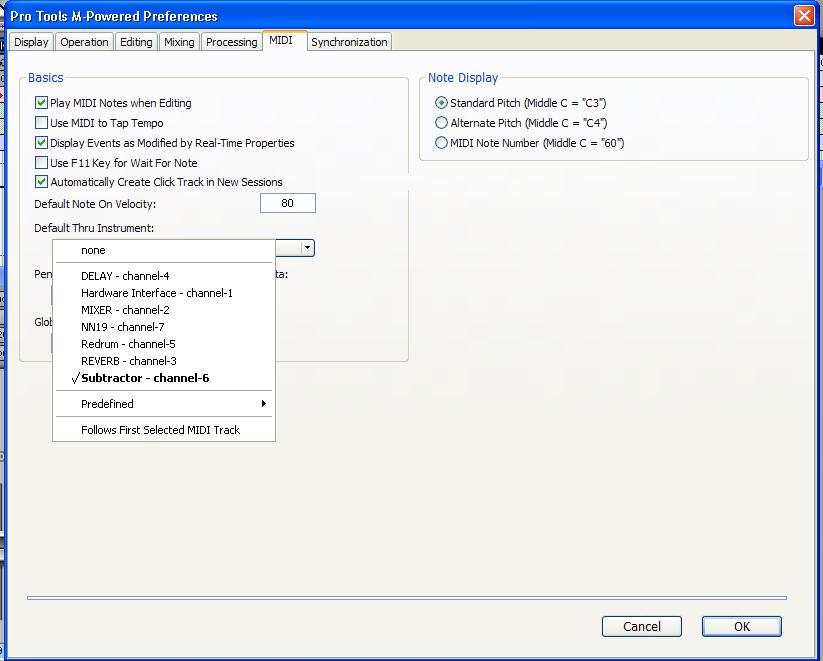Enable Use F11 Key for Wait For Note
Screen dimensions: 823x661
pos(41,163)
